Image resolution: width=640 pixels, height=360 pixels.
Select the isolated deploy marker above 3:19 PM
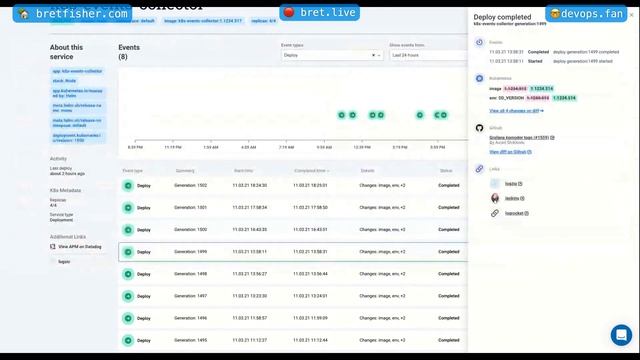point(420,115)
